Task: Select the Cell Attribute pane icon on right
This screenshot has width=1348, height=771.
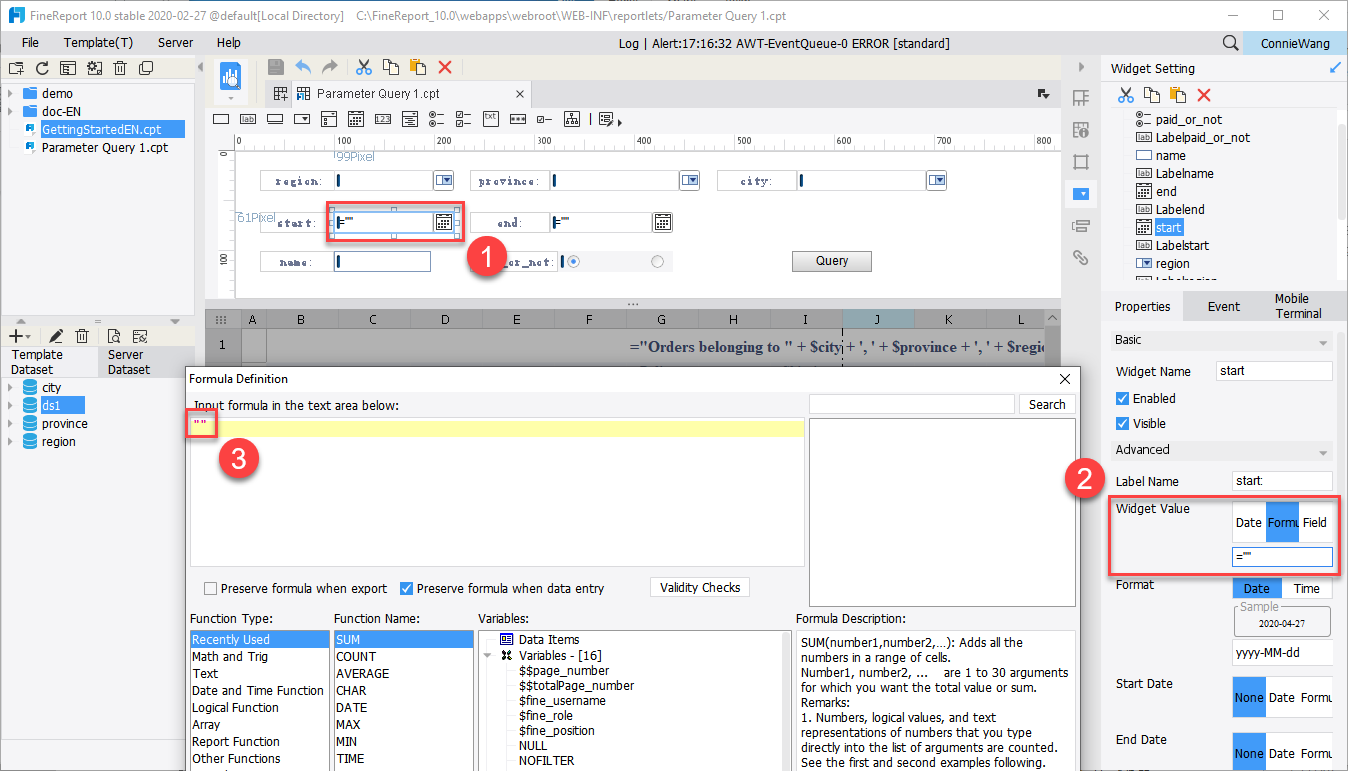Action: pyautogui.click(x=1082, y=129)
